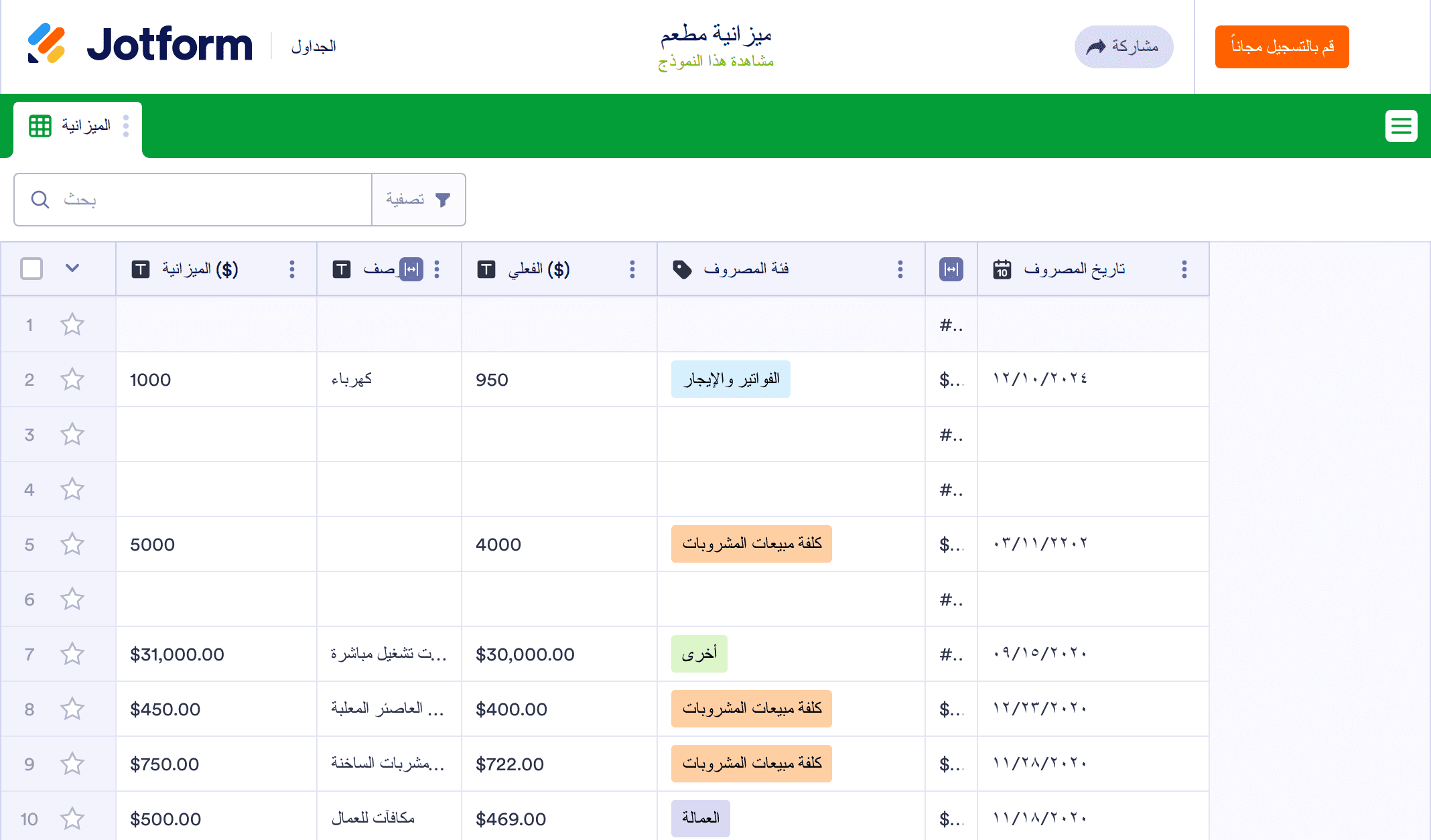Expand the collapsed column before expense date
The width and height of the screenshot is (1431, 840).
[x=951, y=269]
